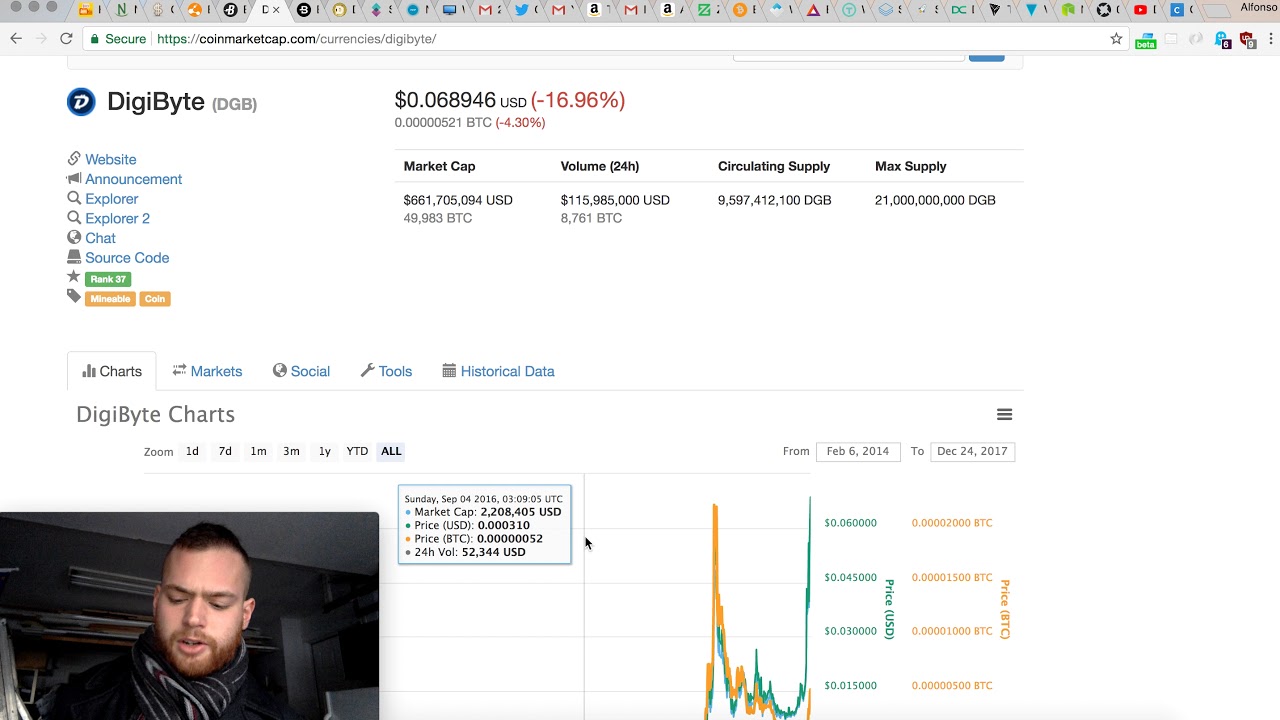Click the $0.060000 price axis label
The height and width of the screenshot is (720, 1280).
click(x=850, y=523)
